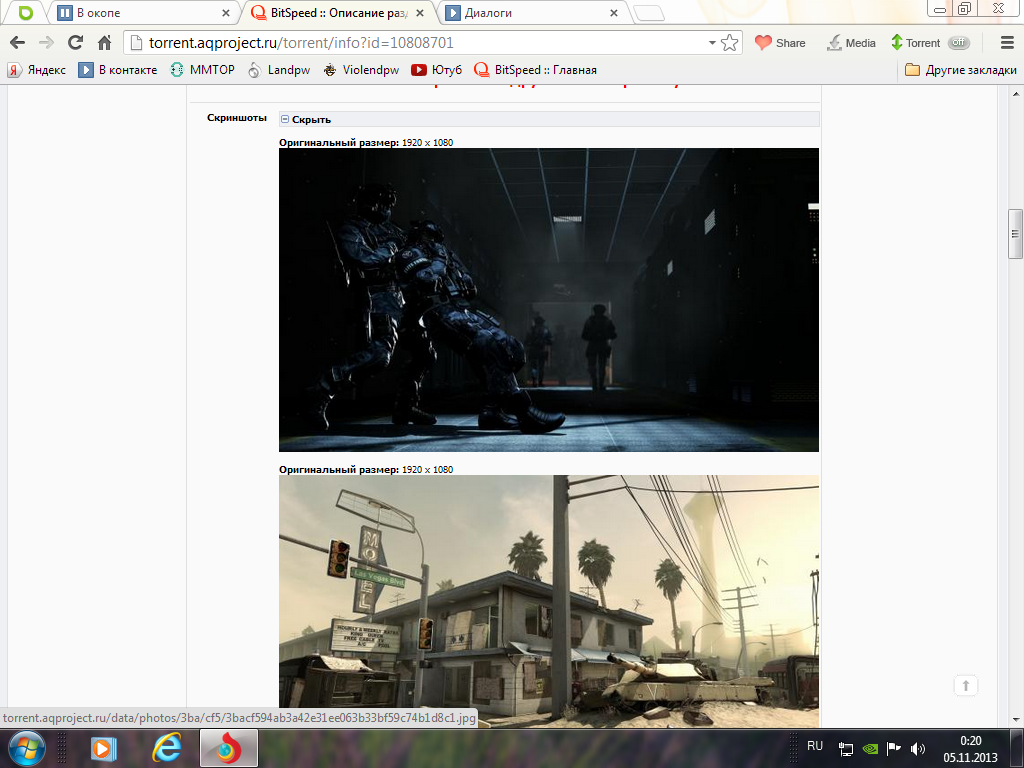
Task: Go back to the previous page
Action: [18, 43]
